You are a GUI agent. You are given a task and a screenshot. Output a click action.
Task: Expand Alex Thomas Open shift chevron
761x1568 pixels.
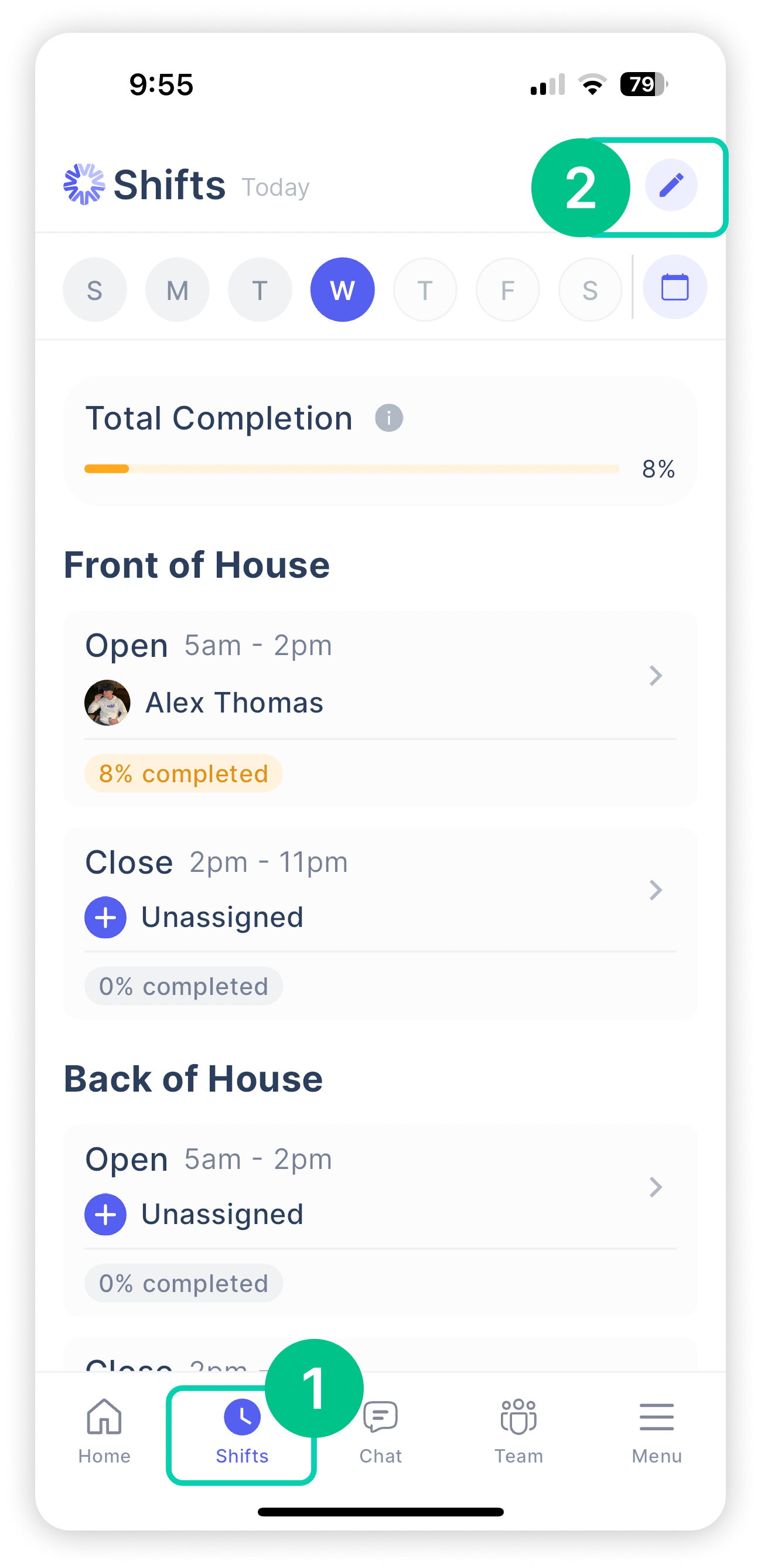(655, 676)
